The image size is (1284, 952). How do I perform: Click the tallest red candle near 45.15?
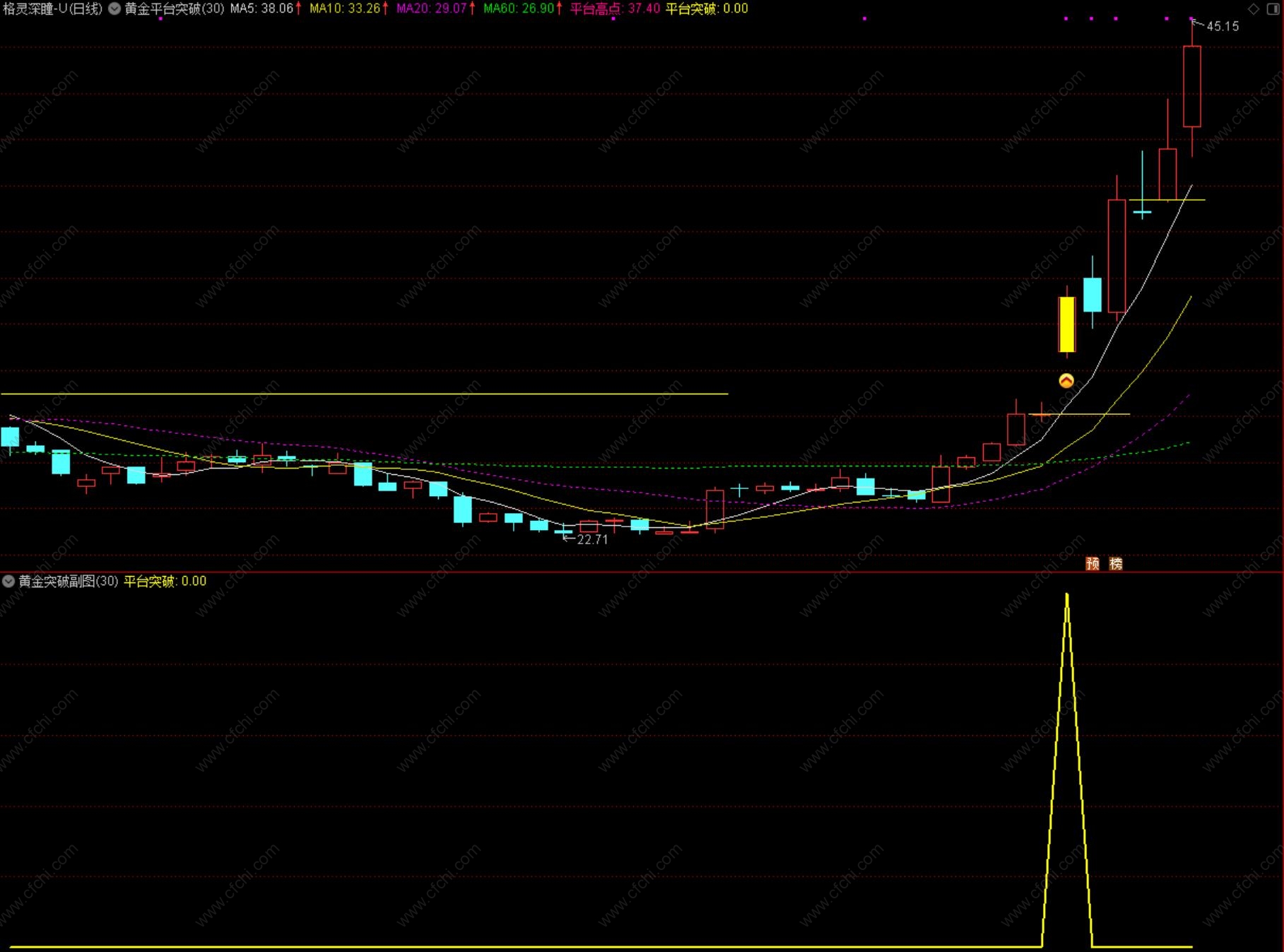coord(1192,87)
